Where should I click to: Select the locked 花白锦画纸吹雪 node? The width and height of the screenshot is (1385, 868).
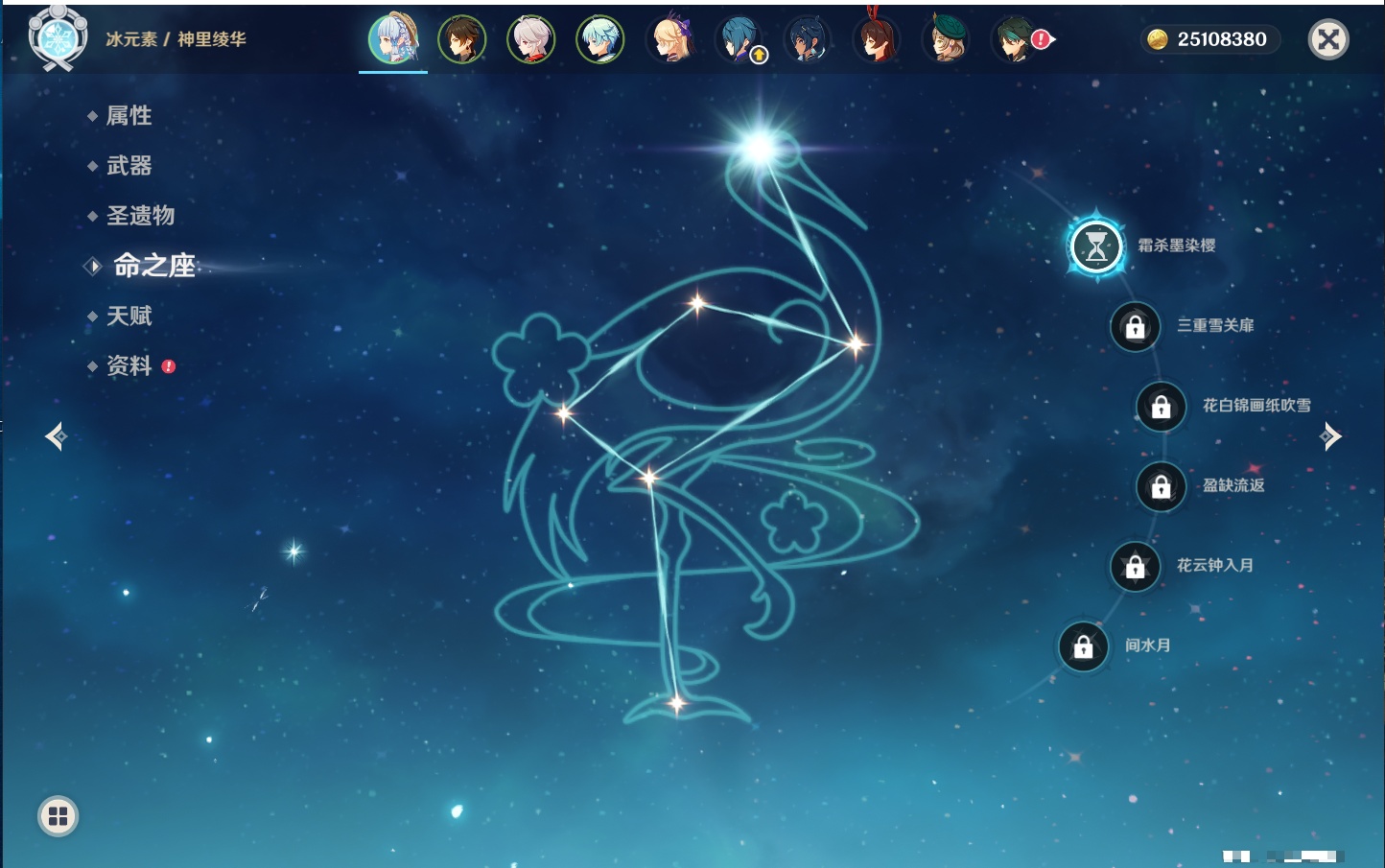point(1161,407)
